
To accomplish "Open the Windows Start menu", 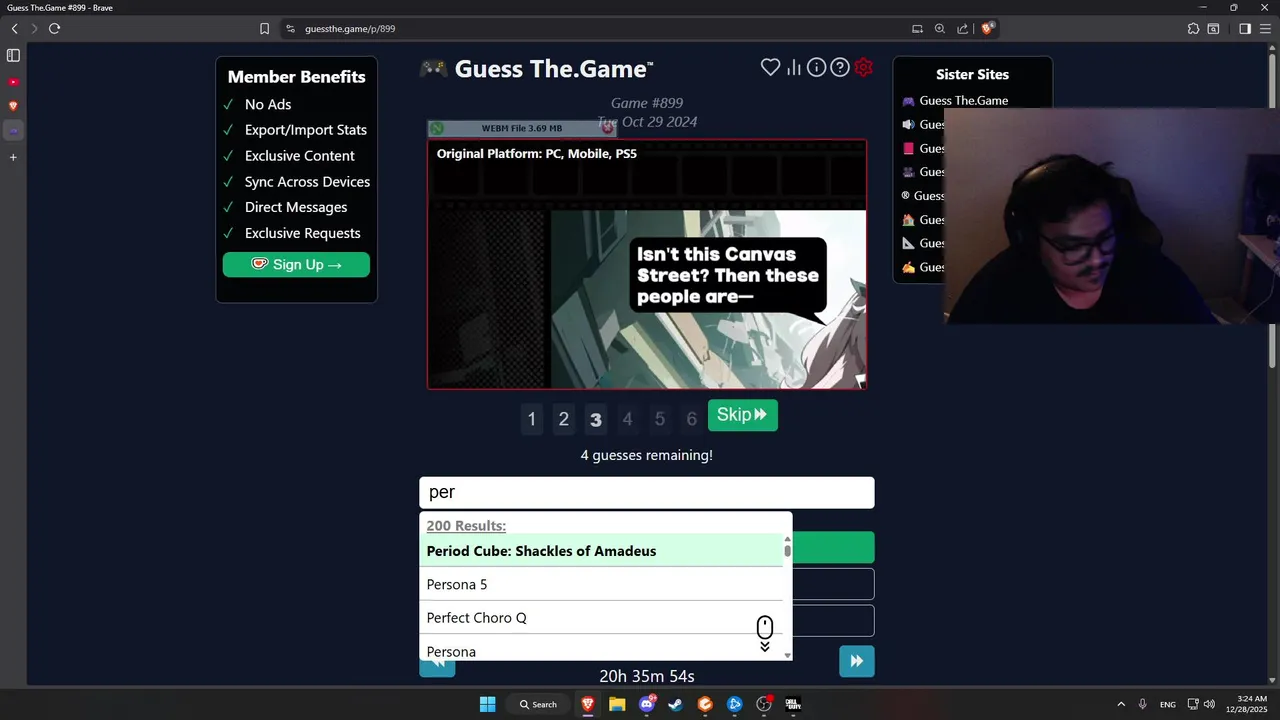I will 487,704.
